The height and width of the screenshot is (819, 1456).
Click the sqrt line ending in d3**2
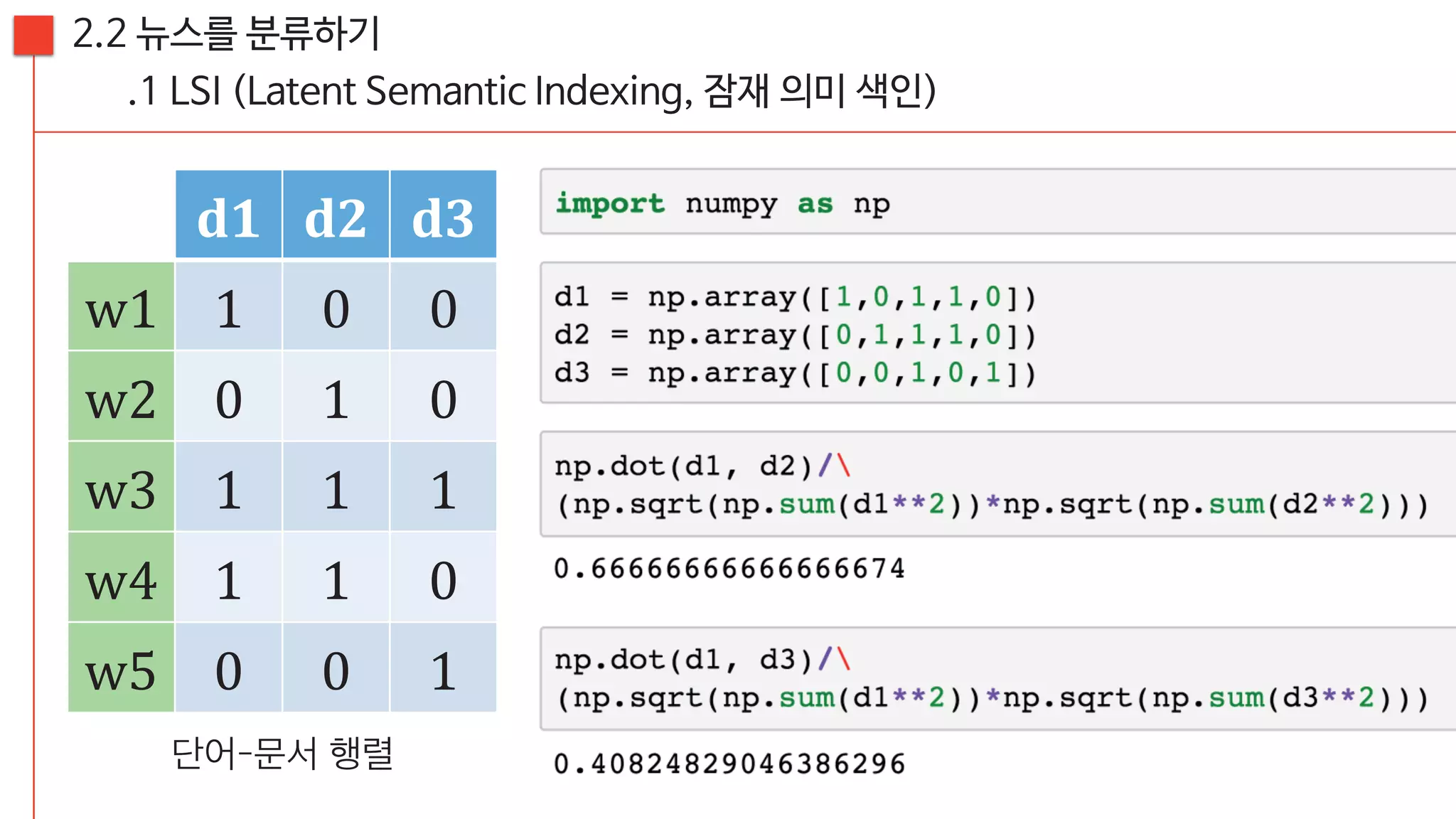pyautogui.click(x=992, y=698)
